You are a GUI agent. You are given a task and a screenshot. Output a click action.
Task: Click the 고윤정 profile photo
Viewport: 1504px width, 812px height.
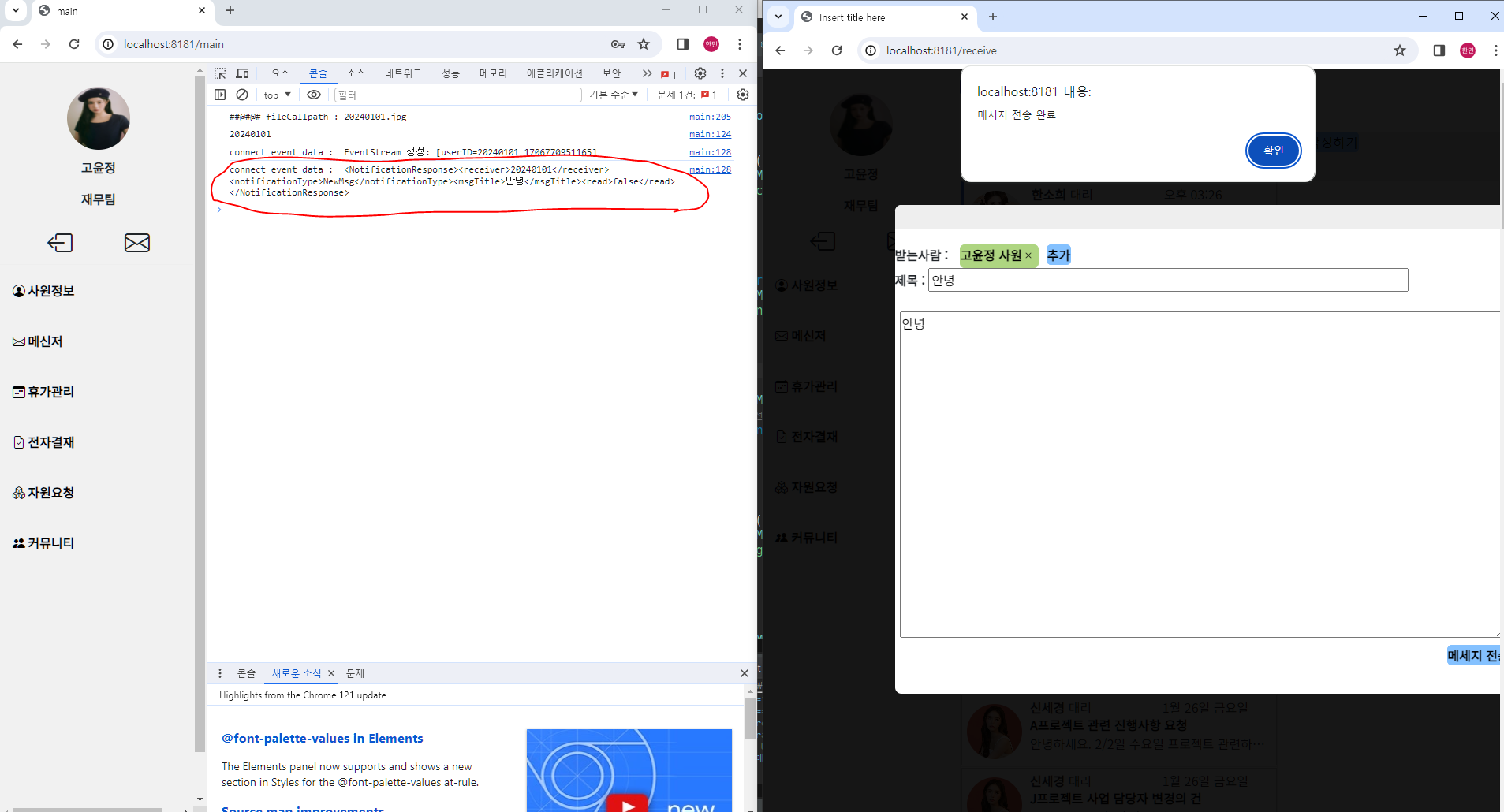(99, 118)
